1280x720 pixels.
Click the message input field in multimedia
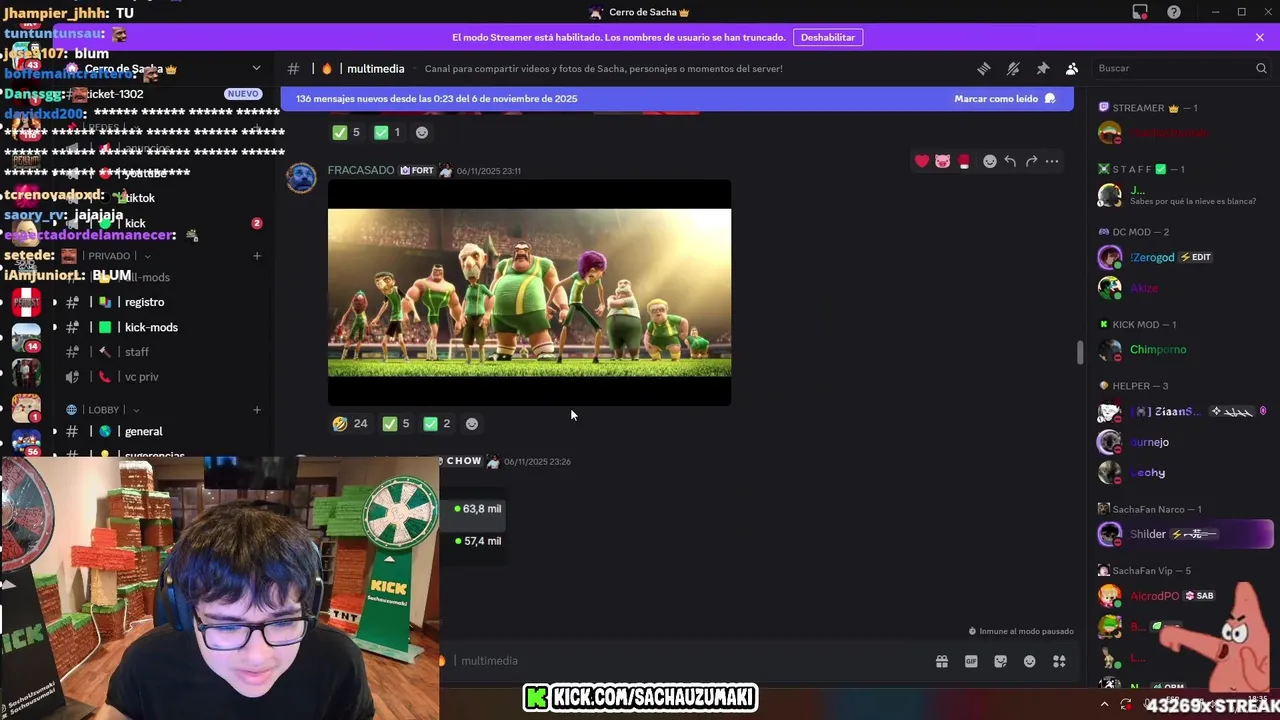pyautogui.click(x=690, y=661)
